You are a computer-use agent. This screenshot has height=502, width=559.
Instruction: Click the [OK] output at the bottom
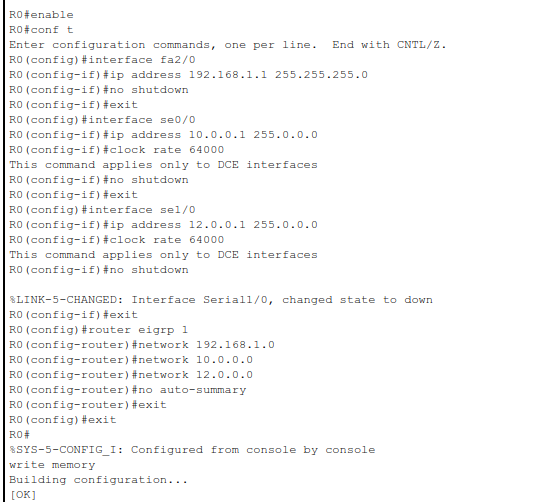pos(23,495)
